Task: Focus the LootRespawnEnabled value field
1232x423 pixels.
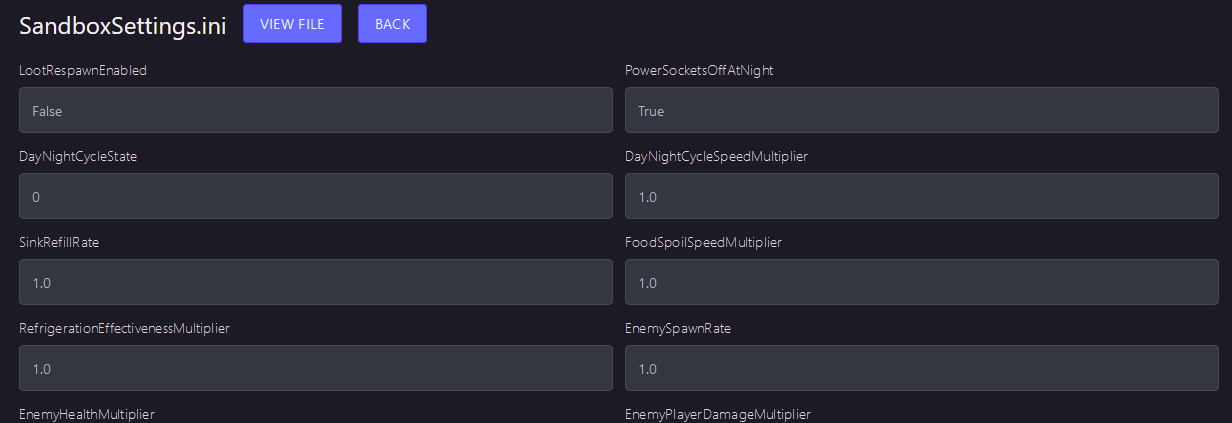Action: click(315, 110)
